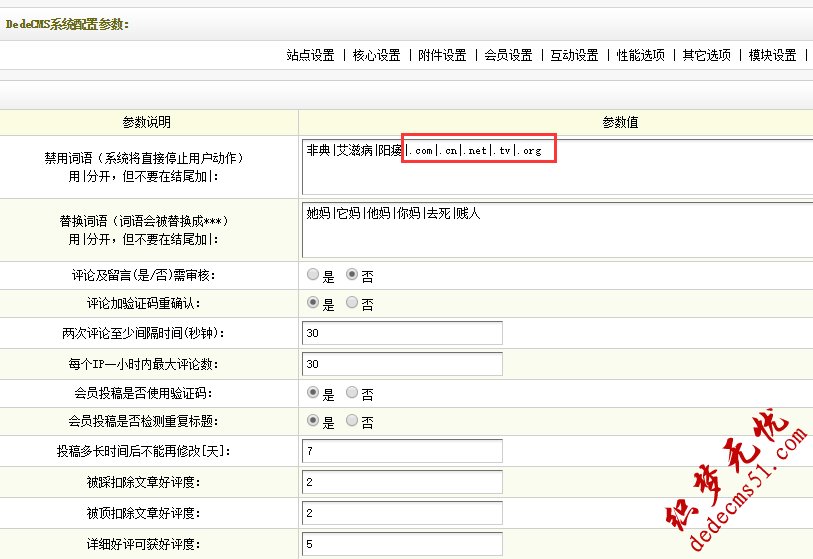Screen dimensions: 813x559
Task: Select 是 for 评论及留言需审核
Action: (x=313, y=274)
